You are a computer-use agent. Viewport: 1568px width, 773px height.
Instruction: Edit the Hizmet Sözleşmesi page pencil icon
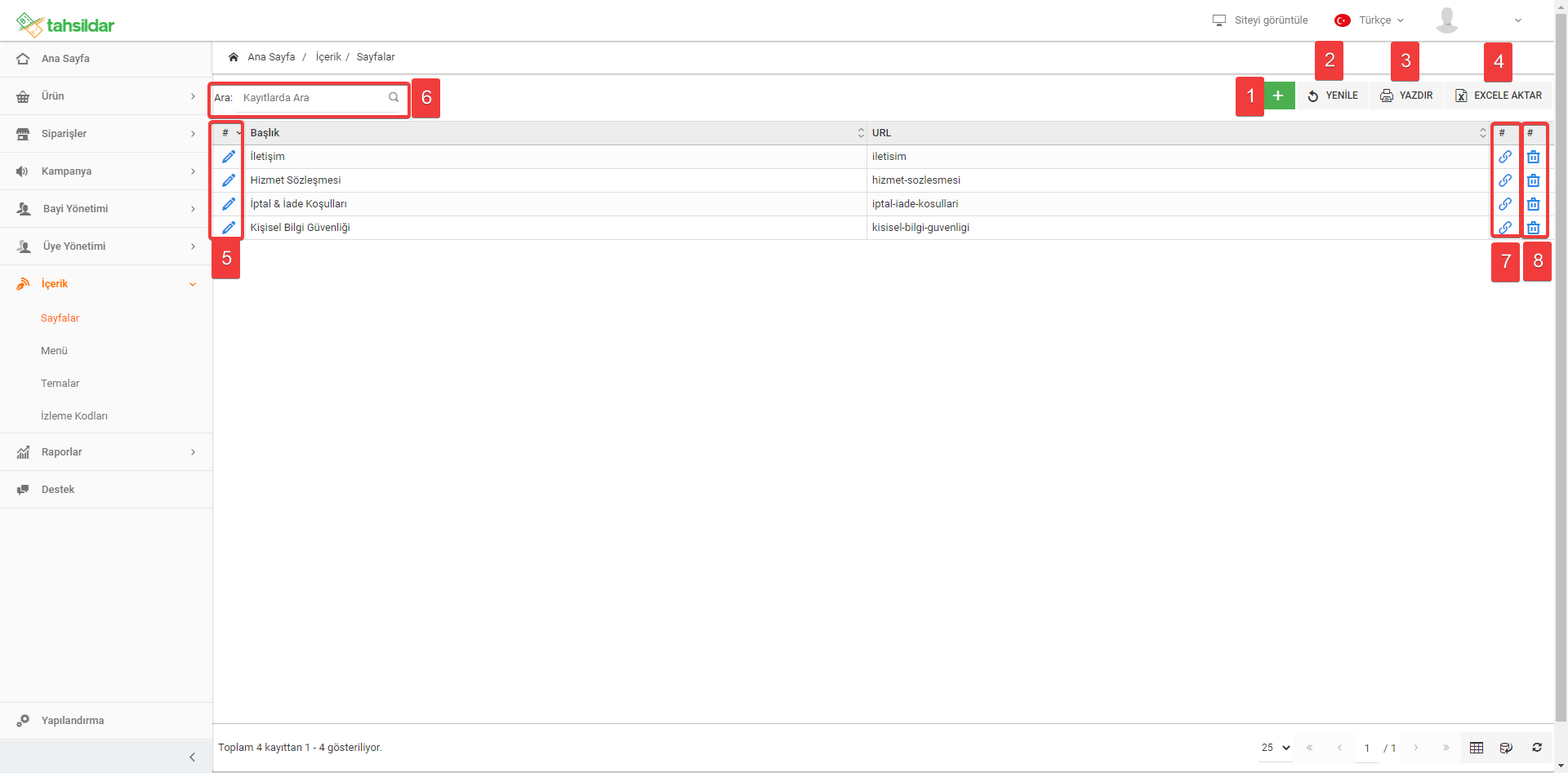229,180
